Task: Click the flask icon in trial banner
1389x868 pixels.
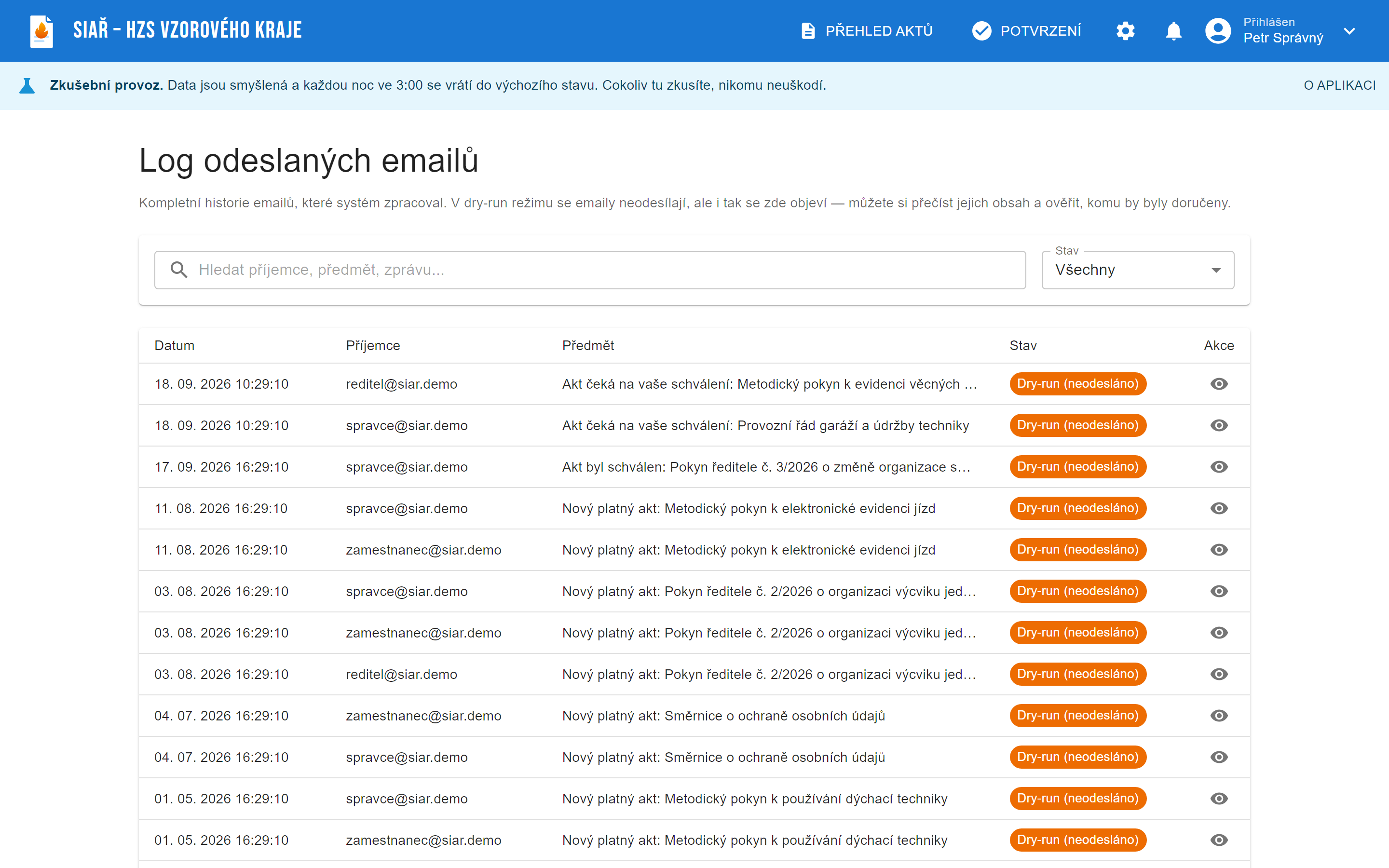Action: click(27, 85)
